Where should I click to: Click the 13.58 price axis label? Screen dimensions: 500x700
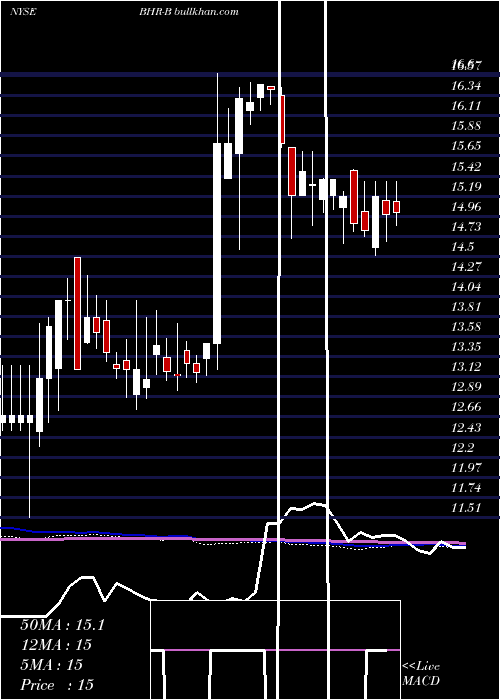pyautogui.click(x=467, y=327)
